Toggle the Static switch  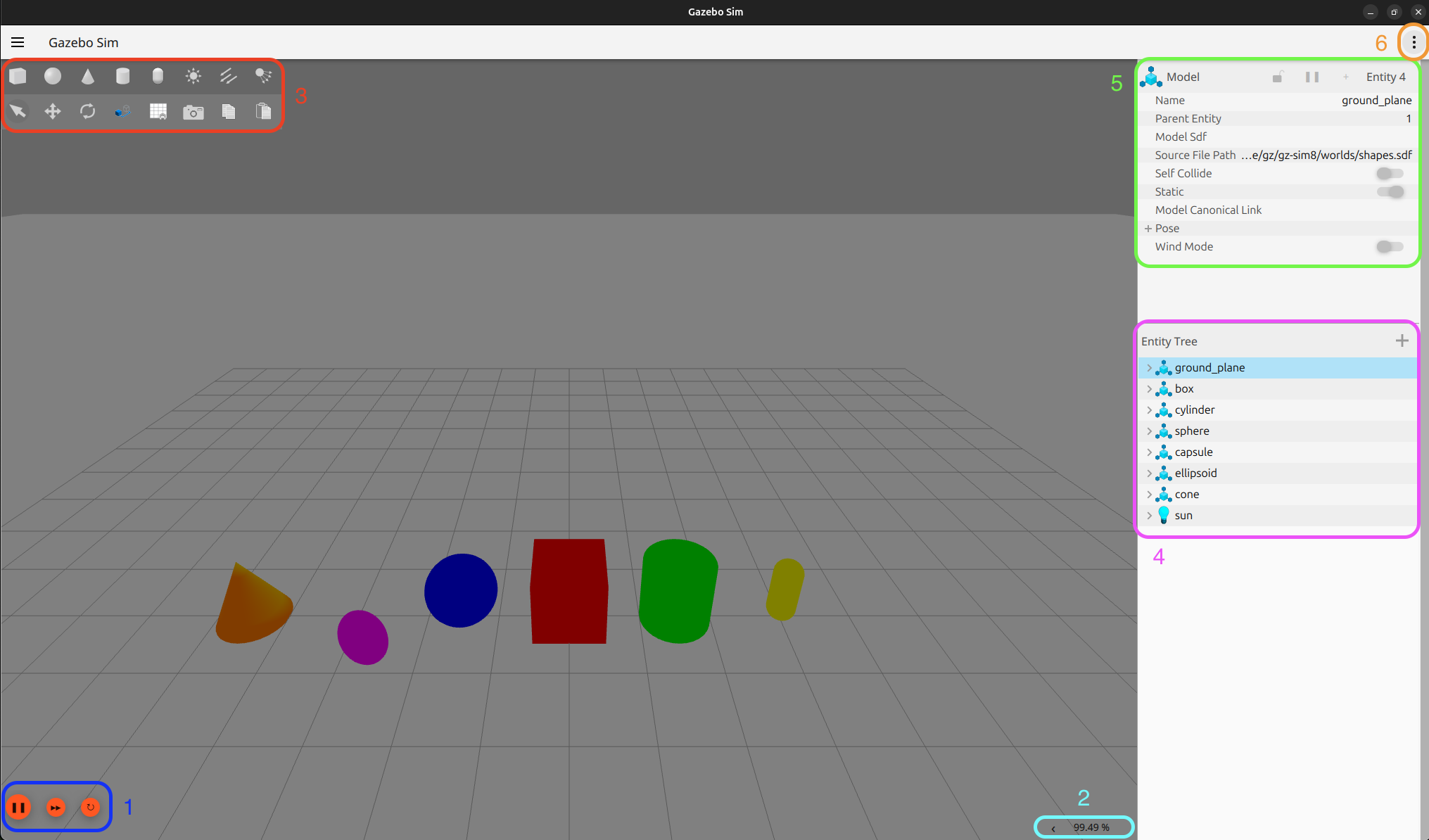coord(1390,192)
